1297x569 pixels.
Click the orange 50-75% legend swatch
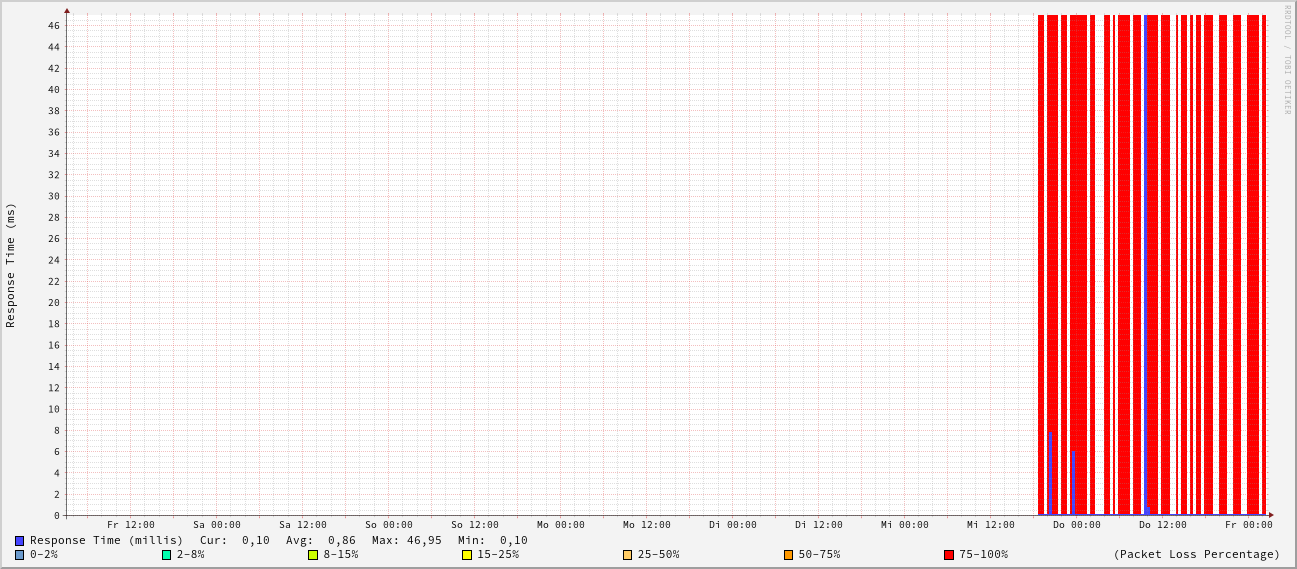tap(788, 555)
